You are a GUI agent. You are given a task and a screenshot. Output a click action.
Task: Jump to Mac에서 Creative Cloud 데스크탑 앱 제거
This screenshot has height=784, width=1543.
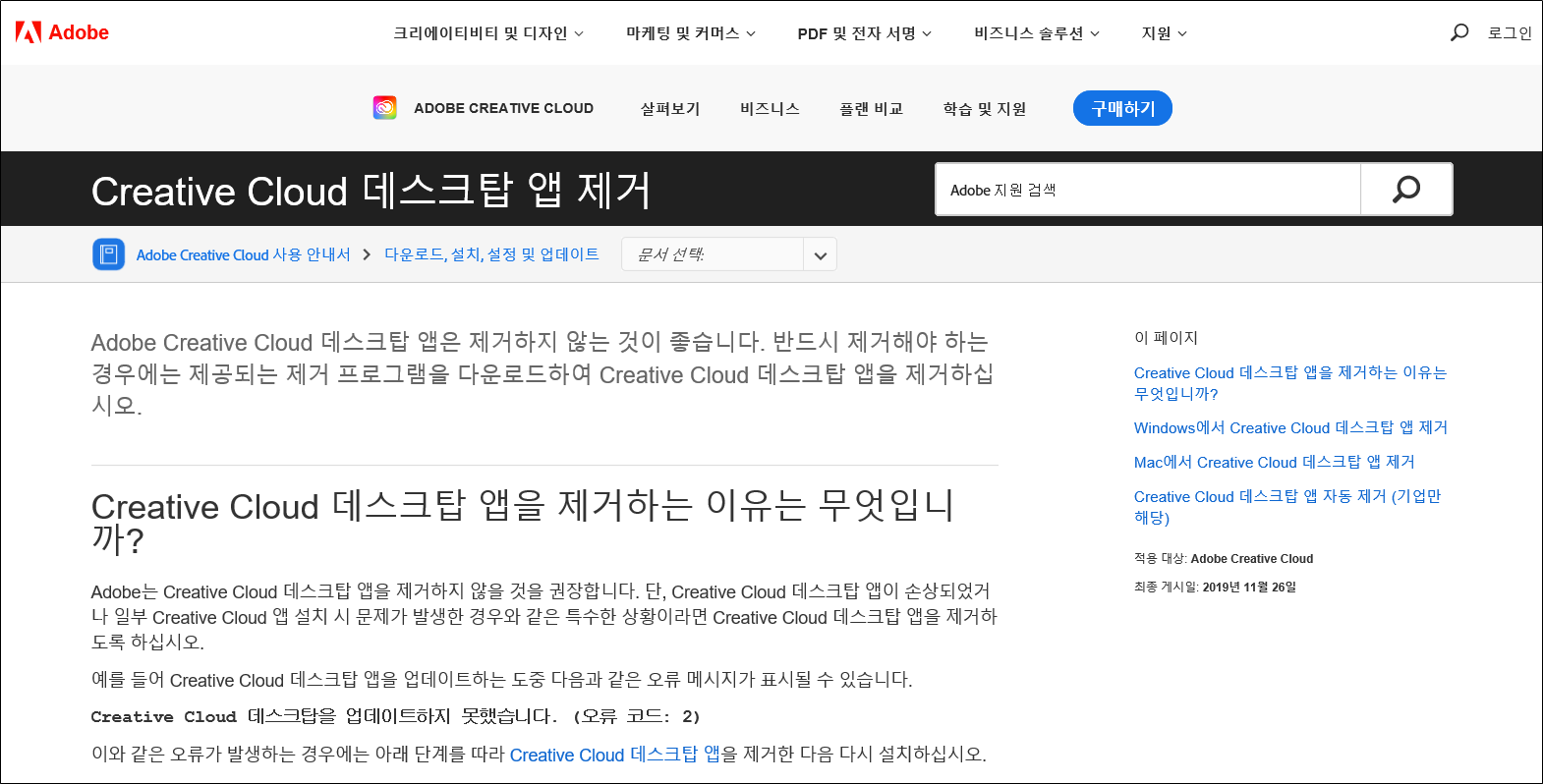click(x=1274, y=462)
